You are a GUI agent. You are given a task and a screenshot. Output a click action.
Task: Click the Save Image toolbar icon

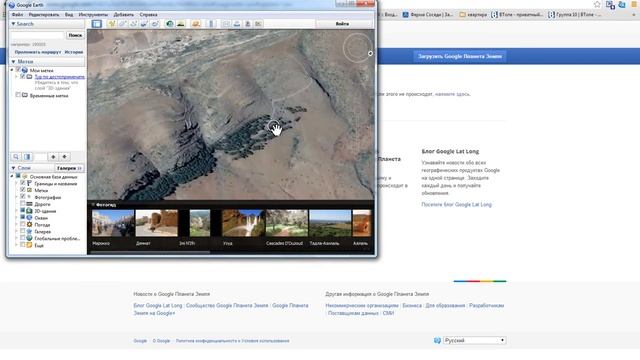[x=247, y=24]
